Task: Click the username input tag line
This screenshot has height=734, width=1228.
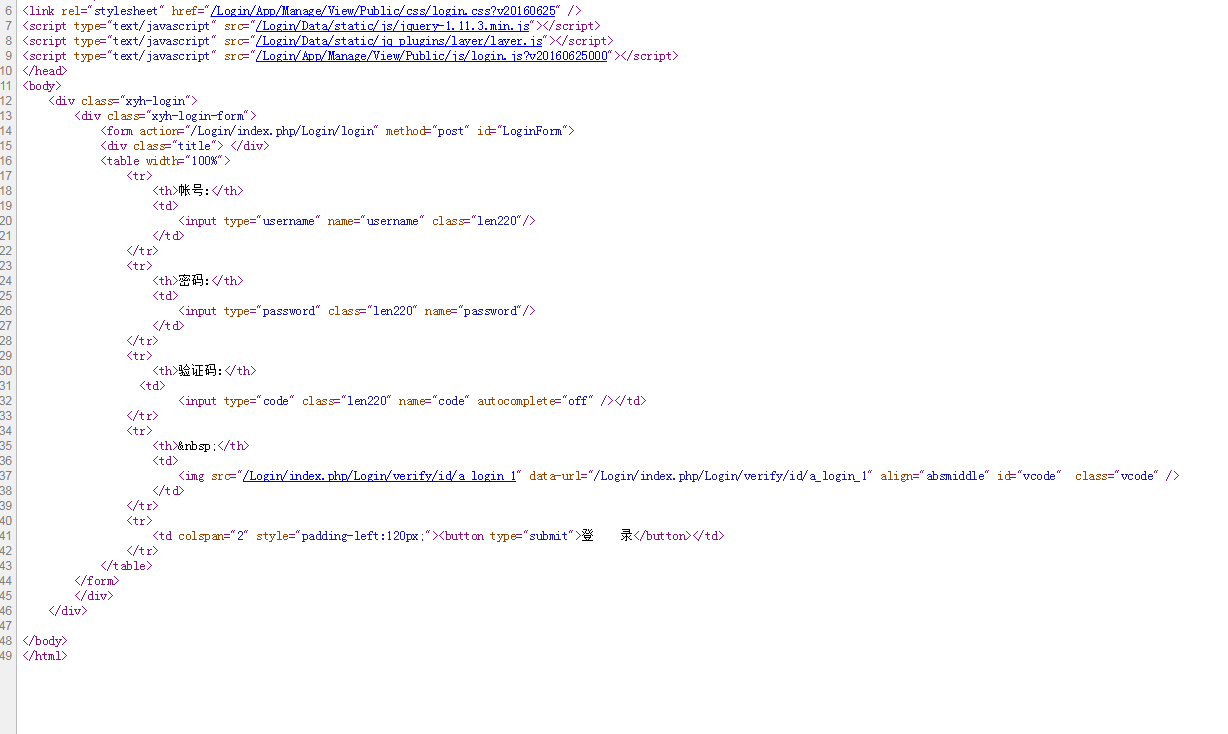Action: click(357, 221)
